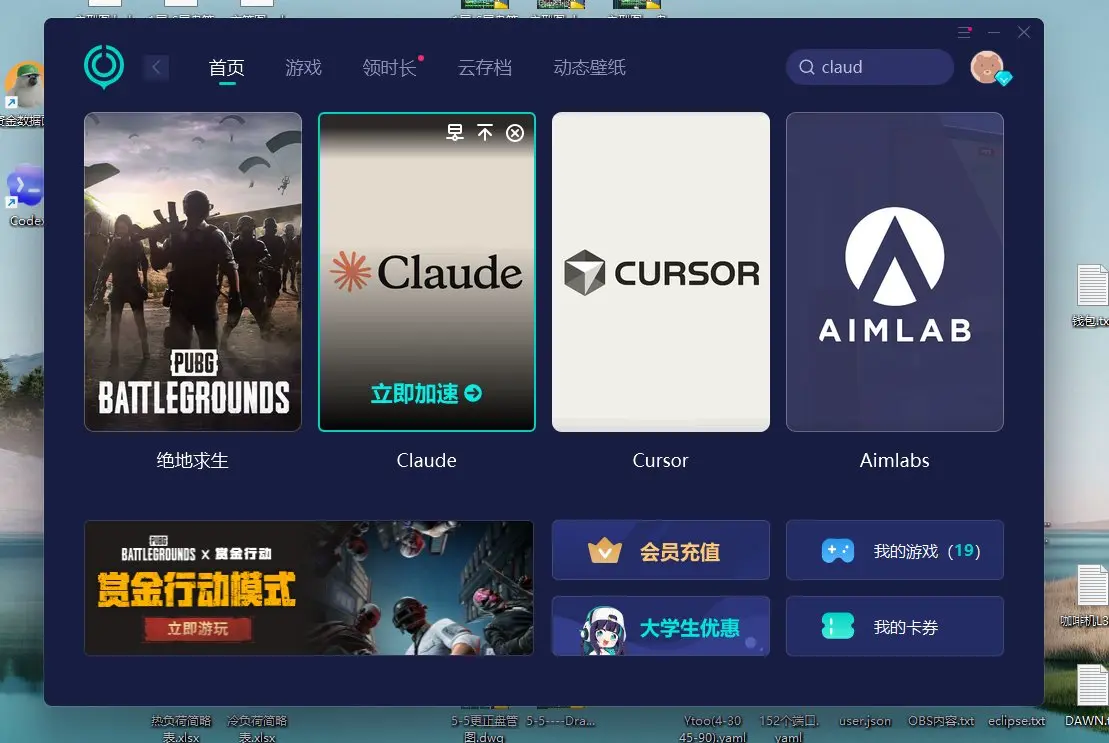1109x743 pixels.
Task: Select user.json file on desktop
Action: [x=864, y=721]
